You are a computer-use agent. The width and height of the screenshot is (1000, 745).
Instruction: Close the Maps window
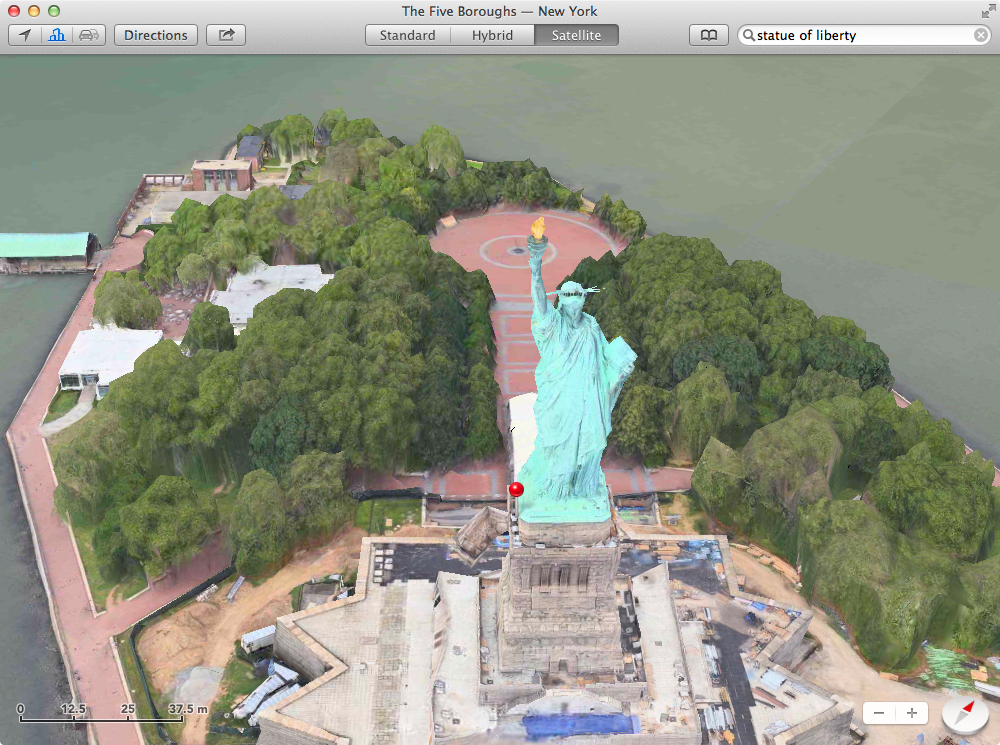coord(13,11)
